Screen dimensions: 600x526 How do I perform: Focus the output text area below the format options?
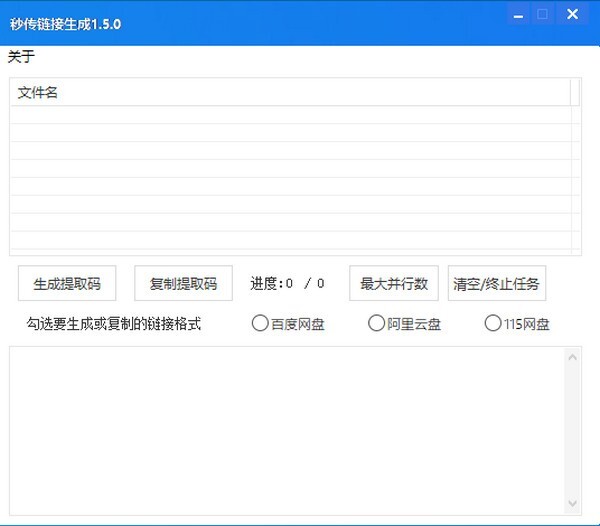[x=287, y=431]
